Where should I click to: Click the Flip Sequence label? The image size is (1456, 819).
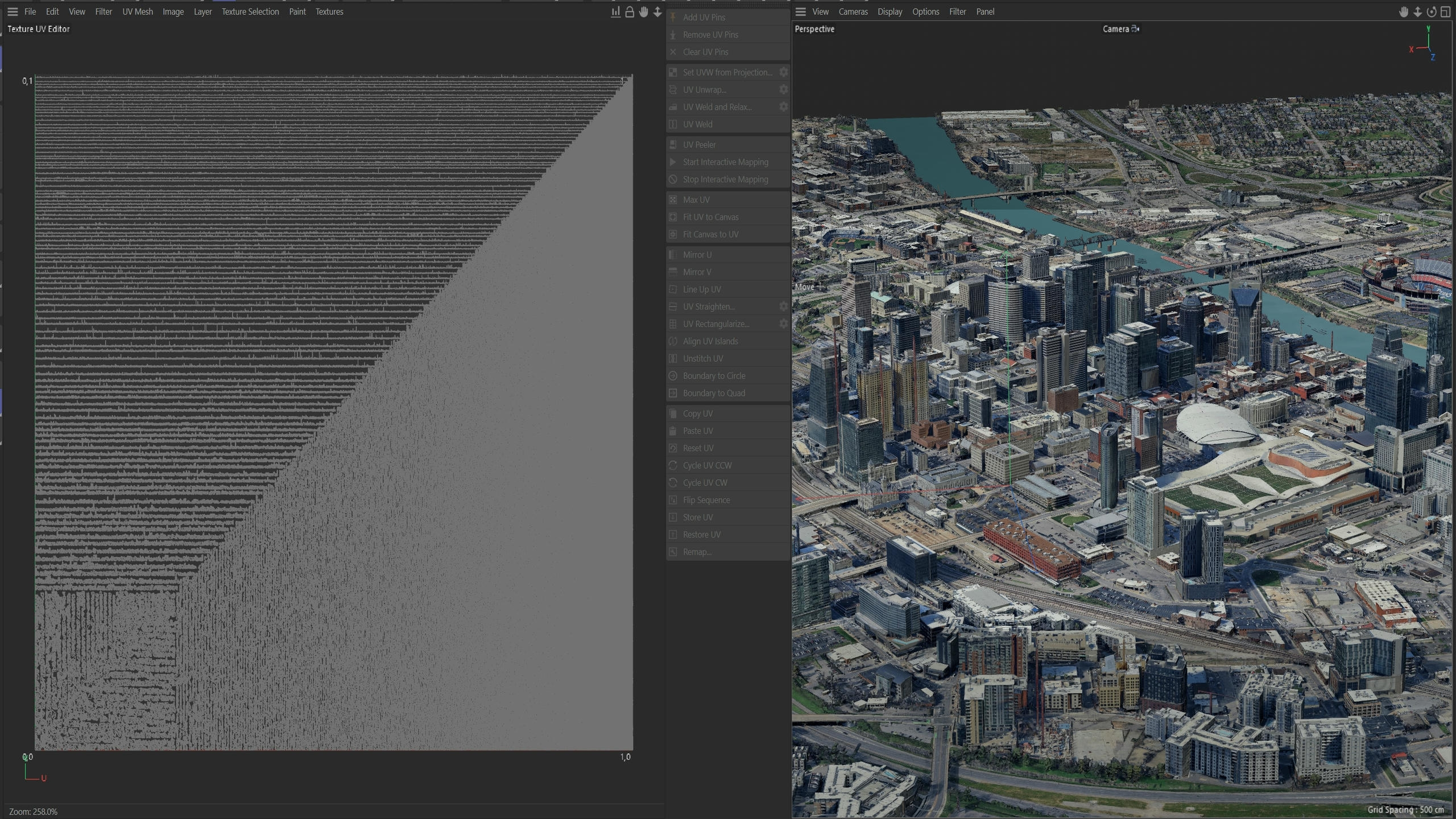point(706,500)
